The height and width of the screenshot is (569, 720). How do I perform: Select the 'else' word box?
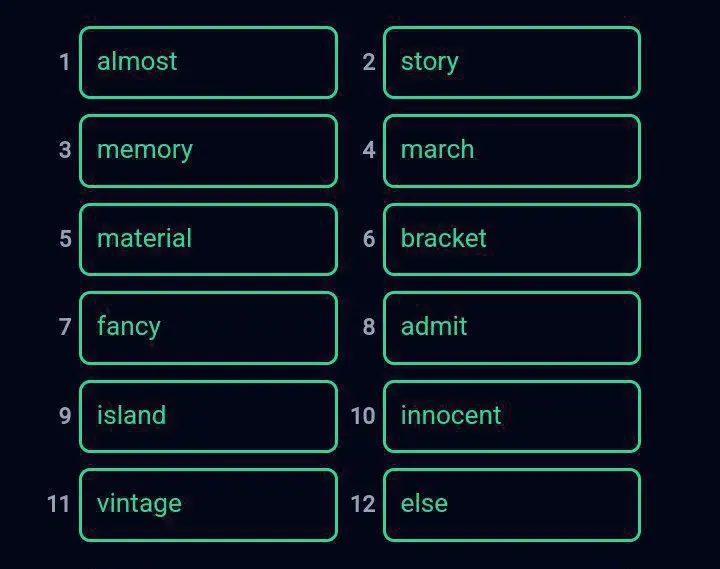512,505
